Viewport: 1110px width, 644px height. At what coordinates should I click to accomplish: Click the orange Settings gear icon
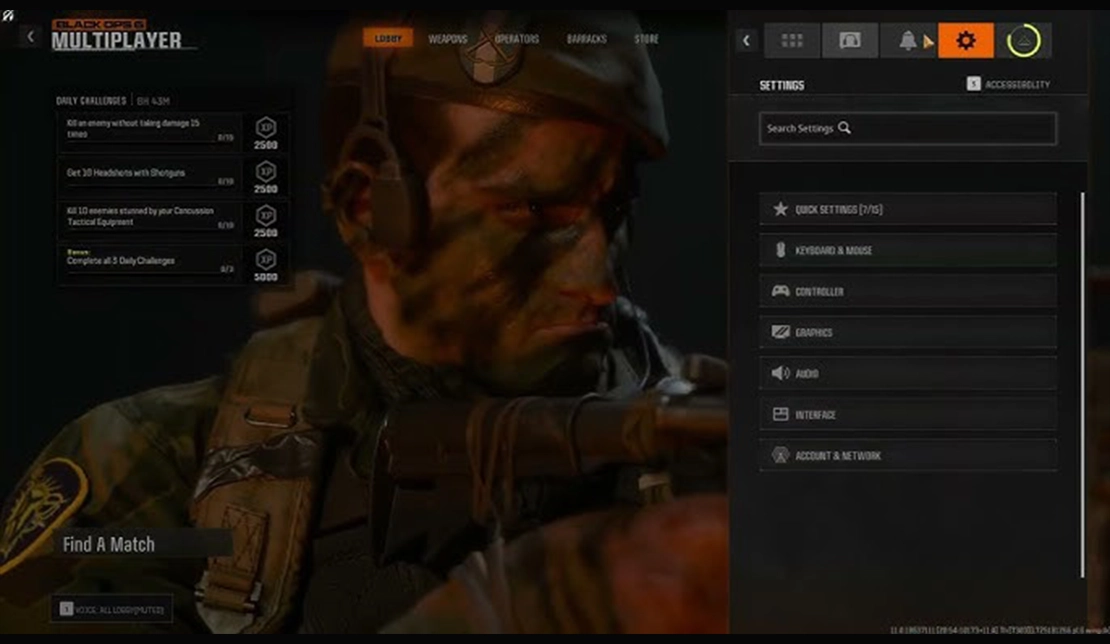pyautogui.click(x=965, y=40)
